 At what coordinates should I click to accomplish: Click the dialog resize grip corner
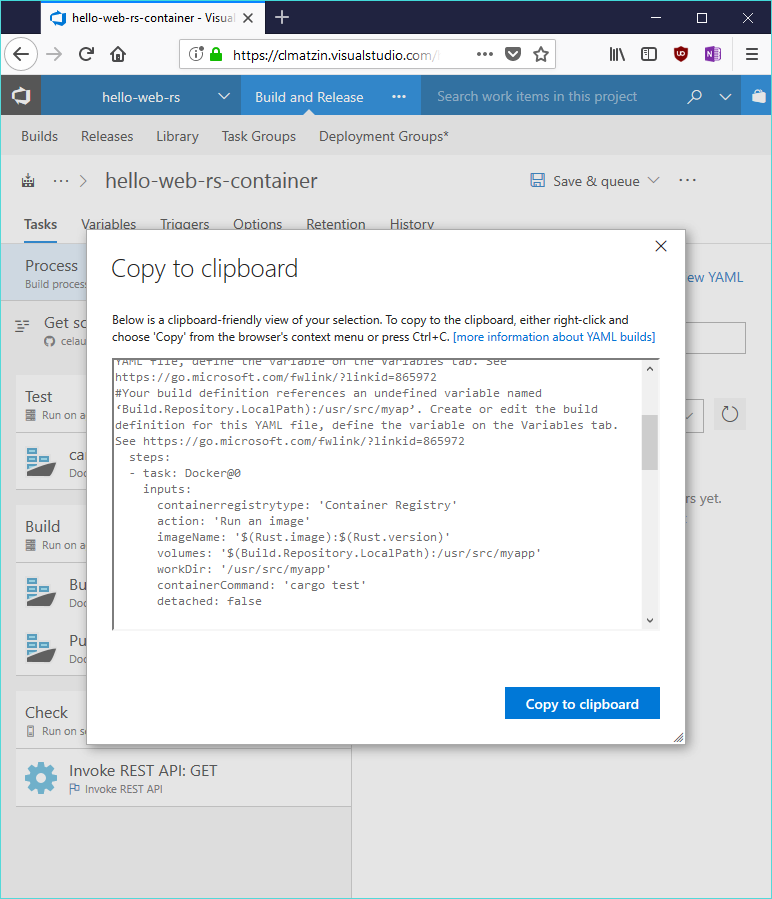click(x=679, y=738)
